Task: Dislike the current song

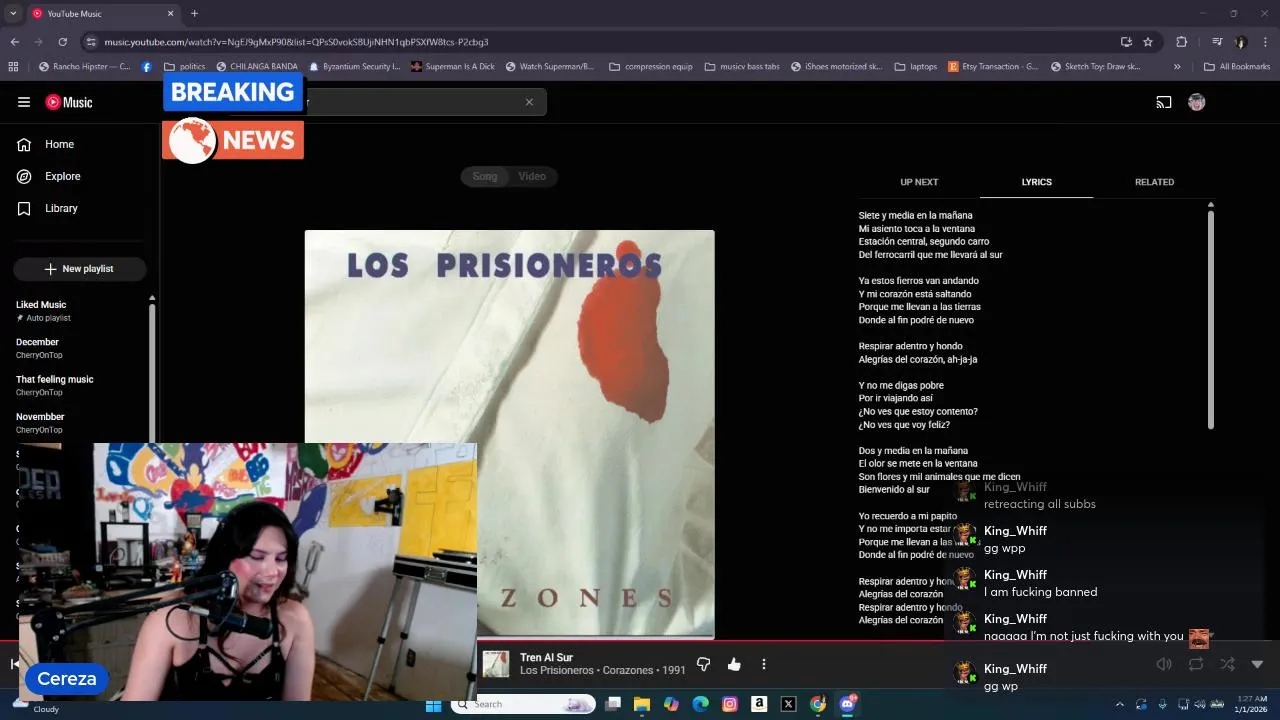Action: [x=703, y=664]
